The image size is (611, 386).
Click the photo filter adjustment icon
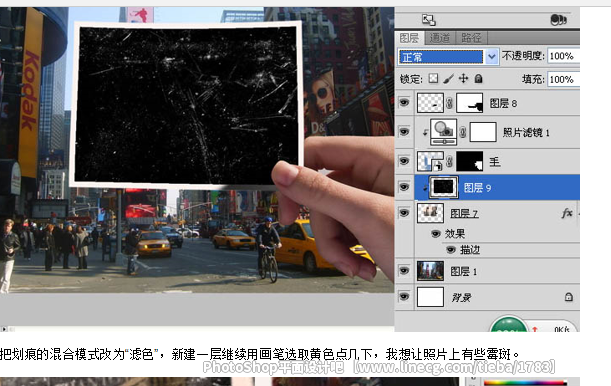pyautogui.click(x=443, y=132)
